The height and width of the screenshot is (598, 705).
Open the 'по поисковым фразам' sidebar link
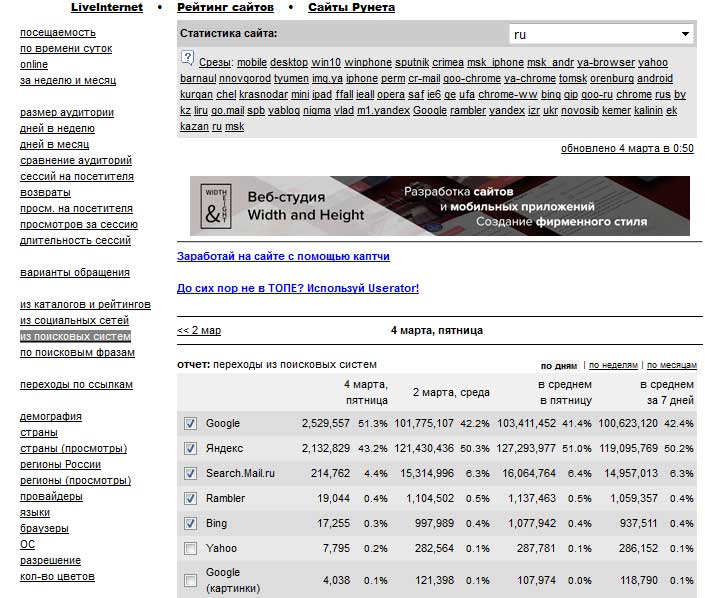tap(76, 352)
